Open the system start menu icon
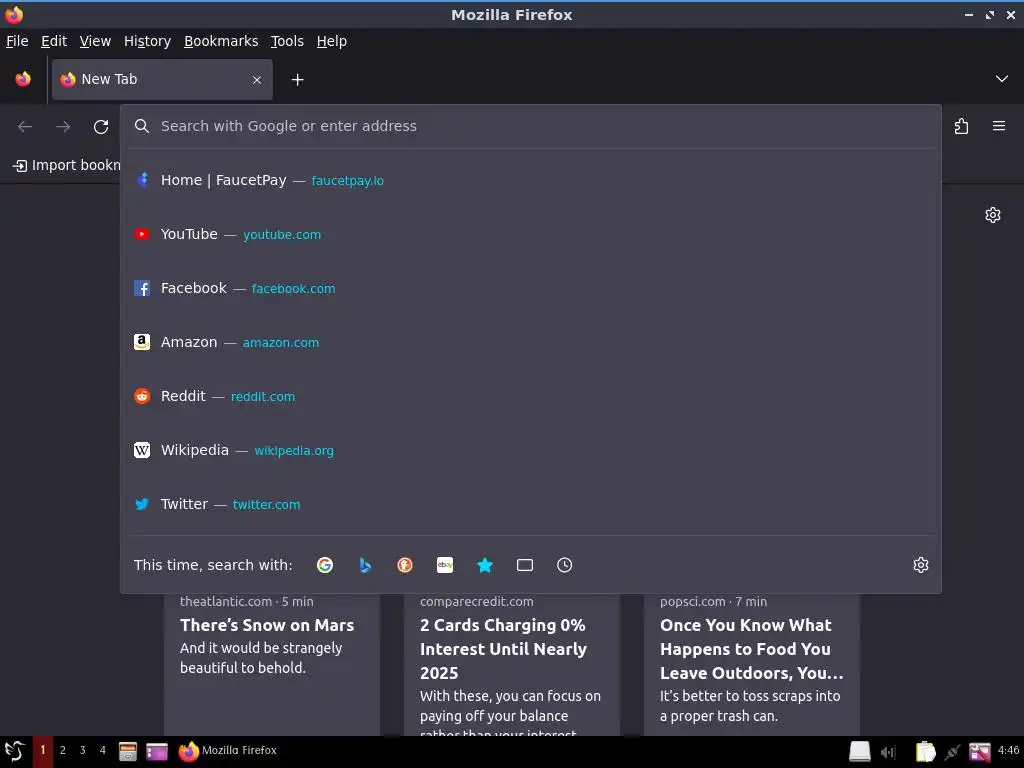This screenshot has width=1024, height=768. [14, 751]
